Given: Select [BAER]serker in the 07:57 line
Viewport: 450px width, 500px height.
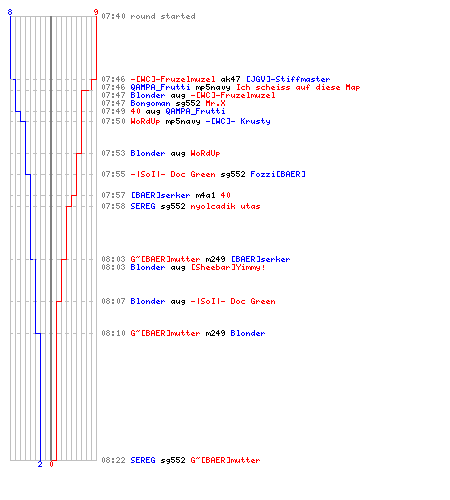Looking at the screenshot, I should click(x=160, y=195).
